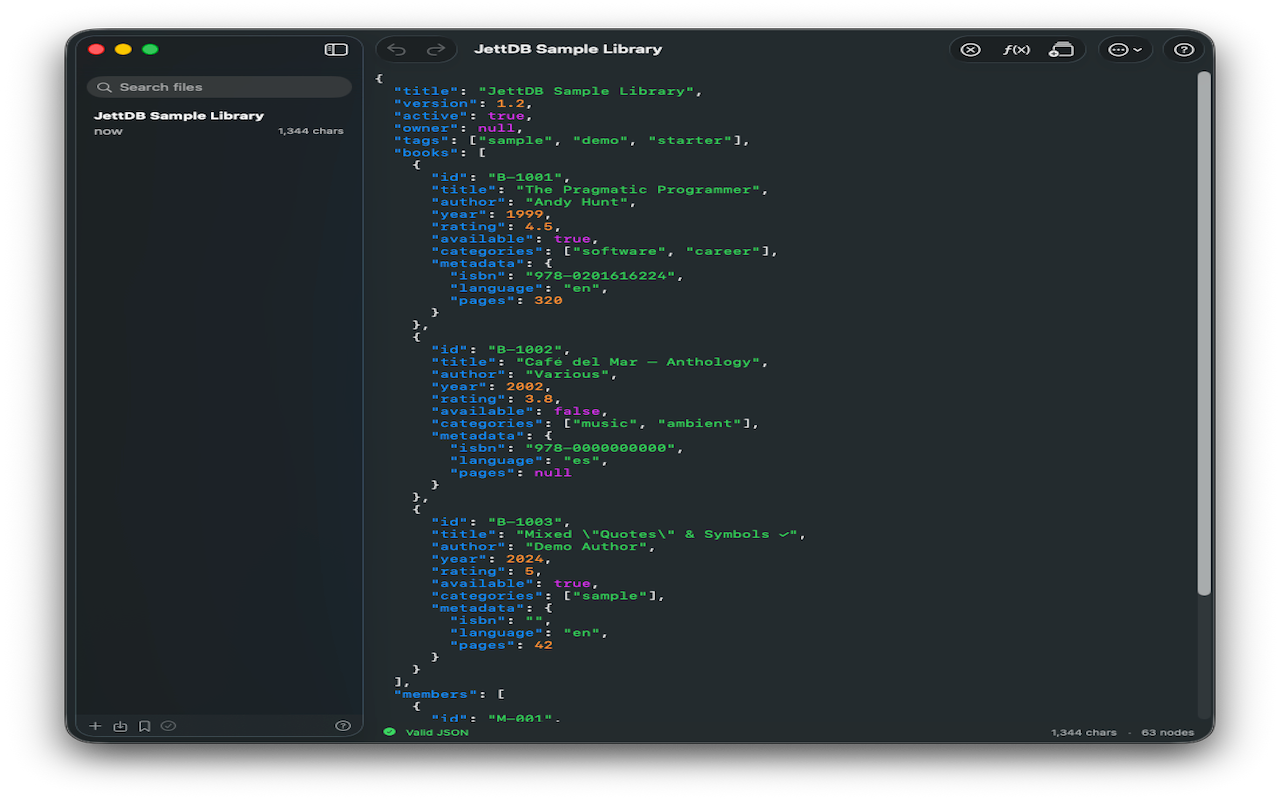The height and width of the screenshot is (800, 1280).
Task: Click the green Valid JSON check icon
Action: [x=390, y=732]
